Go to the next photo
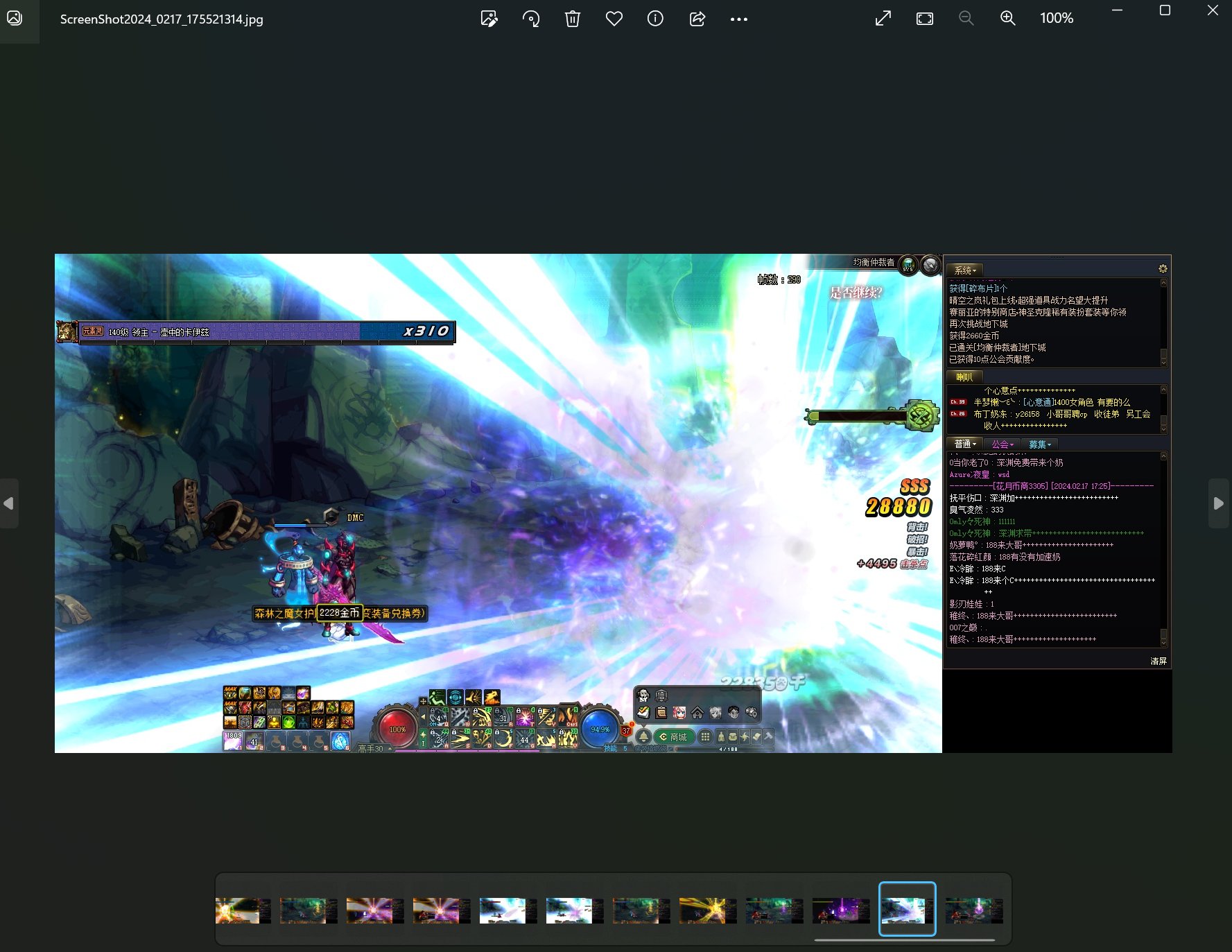The width and height of the screenshot is (1232, 952). pos(1219,503)
